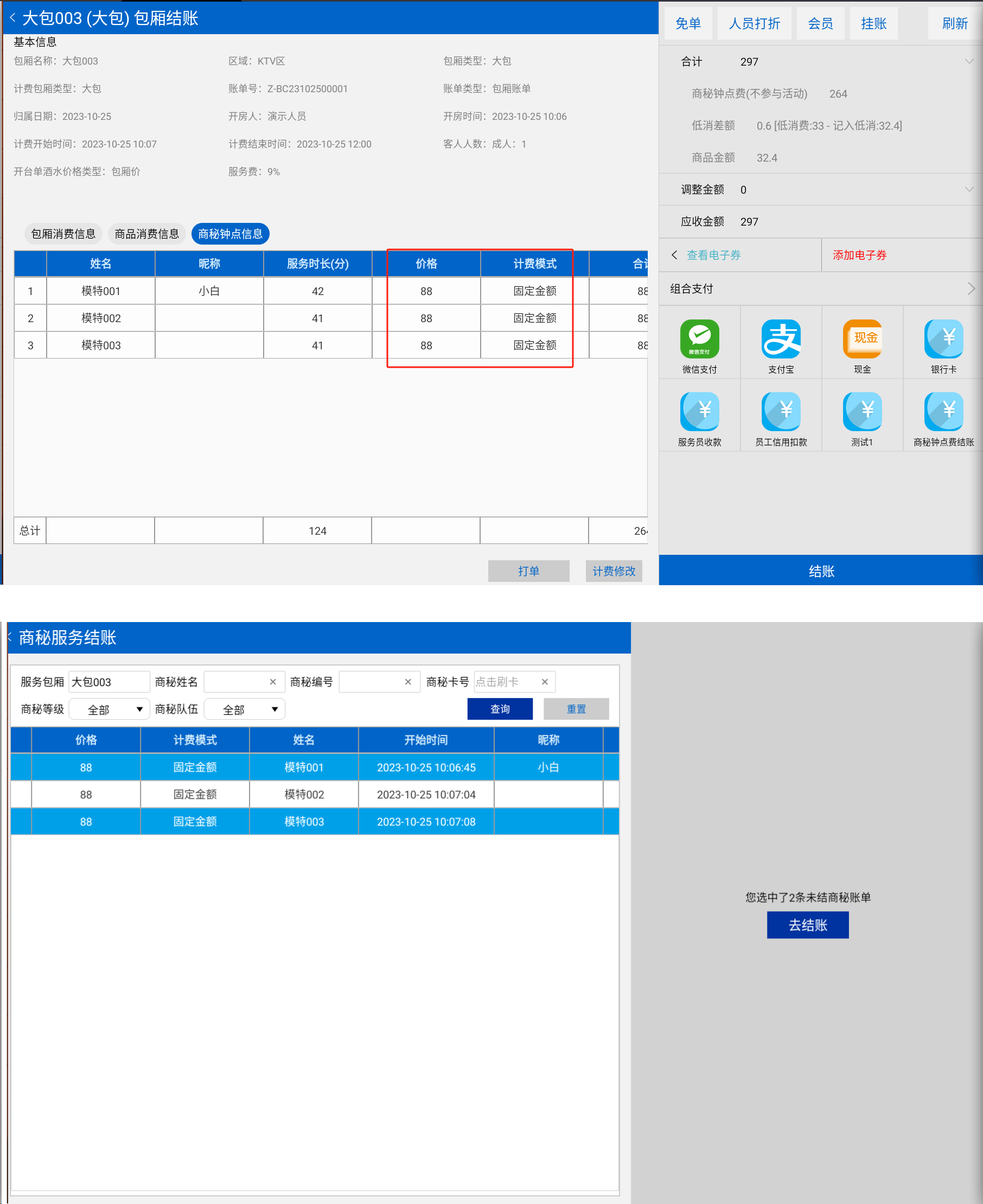Viewport: 983px width, 1204px height.
Task: Go back from 大包003 包厢结账 page
Action: (x=12, y=17)
